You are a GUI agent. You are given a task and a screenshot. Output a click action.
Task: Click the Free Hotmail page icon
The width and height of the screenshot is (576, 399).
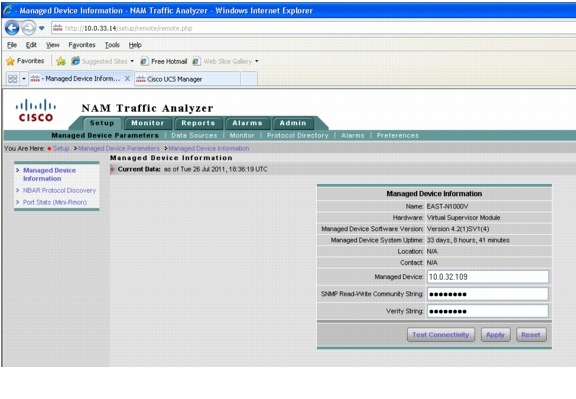click(144, 61)
